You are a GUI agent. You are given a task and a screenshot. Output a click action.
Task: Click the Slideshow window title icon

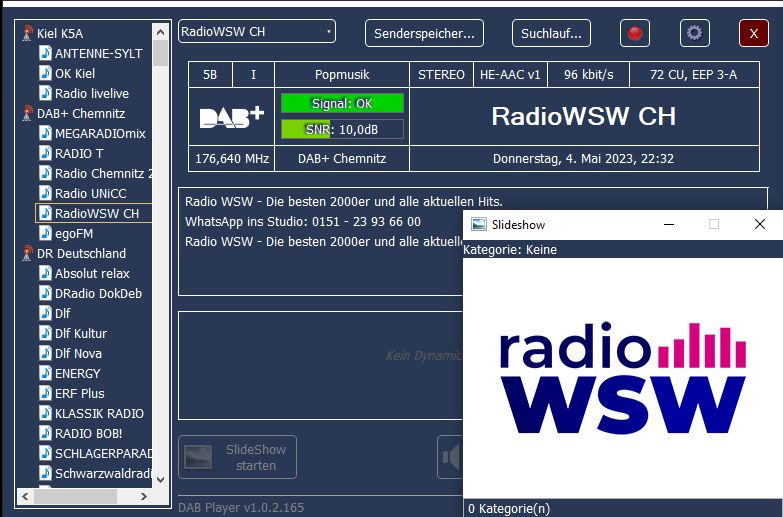pyautogui.click(x=479, y=225)
